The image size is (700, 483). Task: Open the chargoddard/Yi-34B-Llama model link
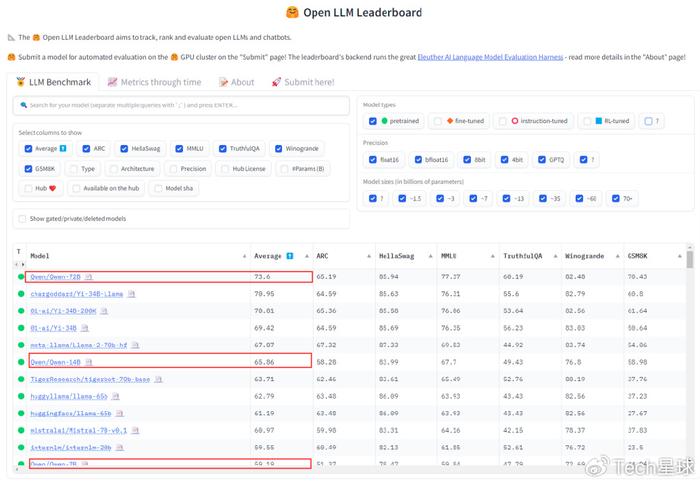[x=77, y=294]
